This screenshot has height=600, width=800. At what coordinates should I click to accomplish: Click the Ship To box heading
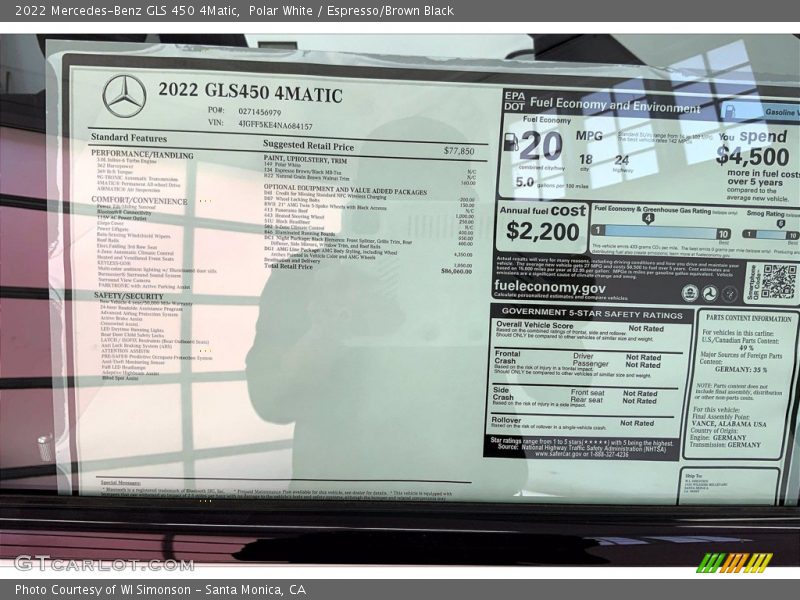click(693, 475)
